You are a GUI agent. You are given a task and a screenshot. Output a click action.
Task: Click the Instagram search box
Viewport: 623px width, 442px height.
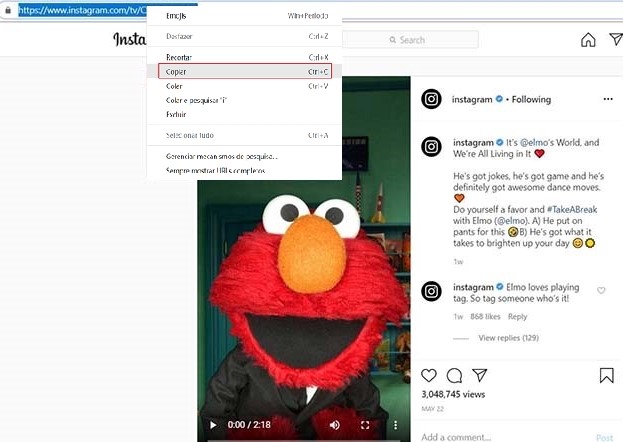point(410,40)
